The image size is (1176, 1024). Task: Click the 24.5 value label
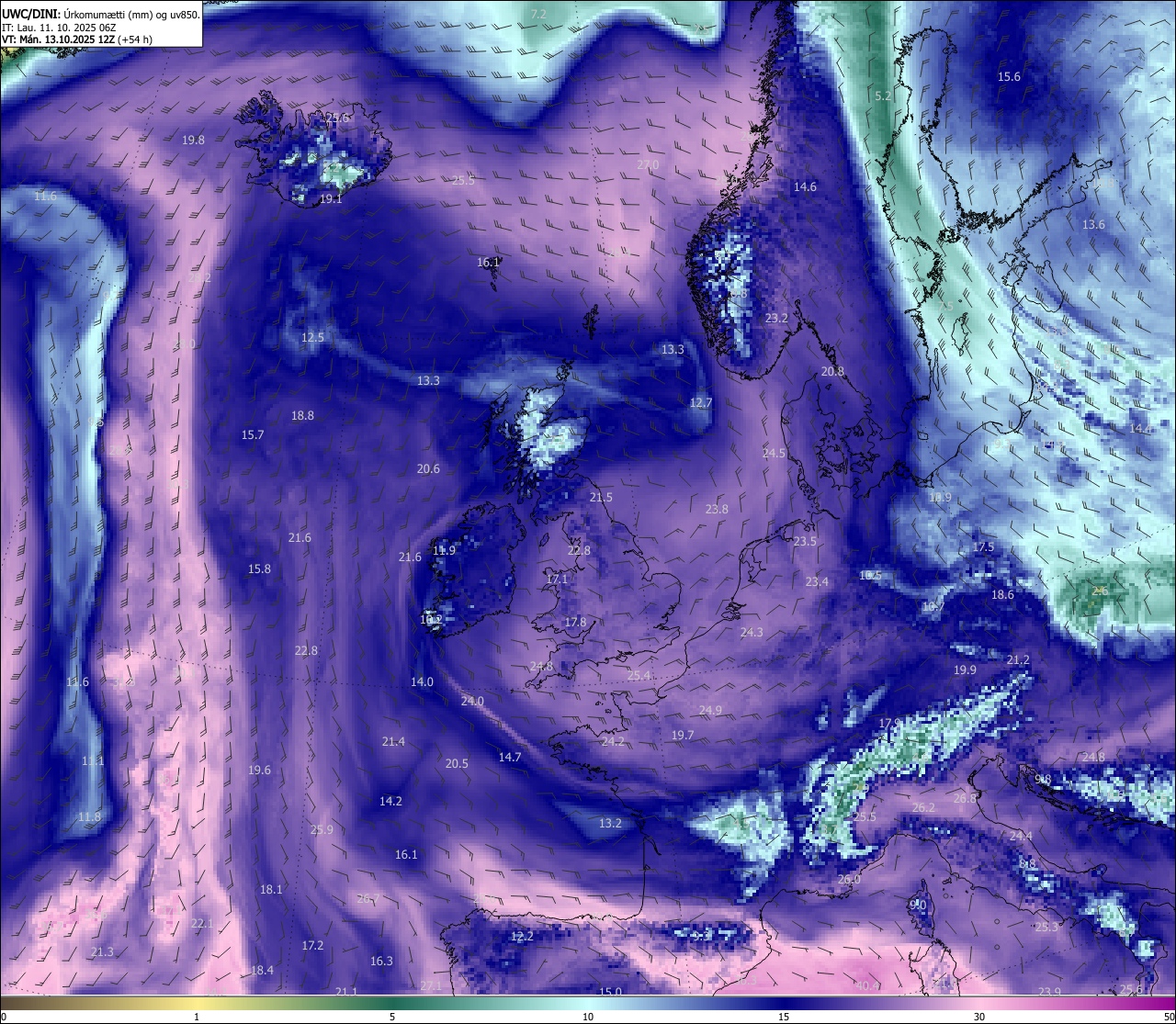(x=774, y=453)
